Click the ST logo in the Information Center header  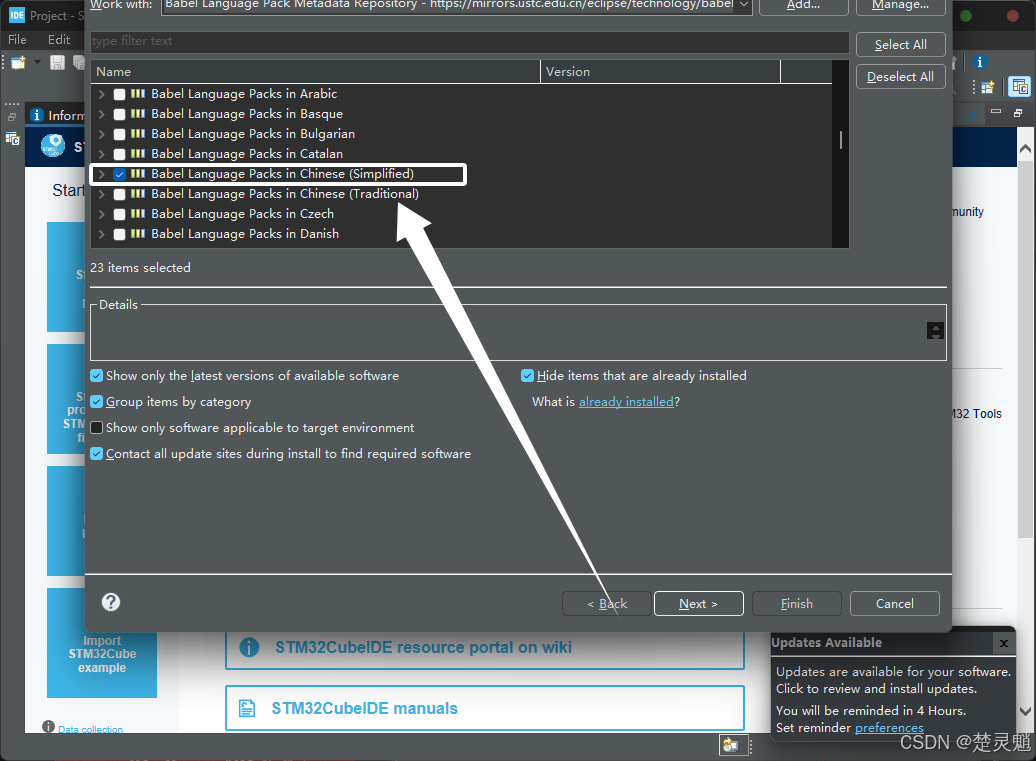(x=53, y=146)
